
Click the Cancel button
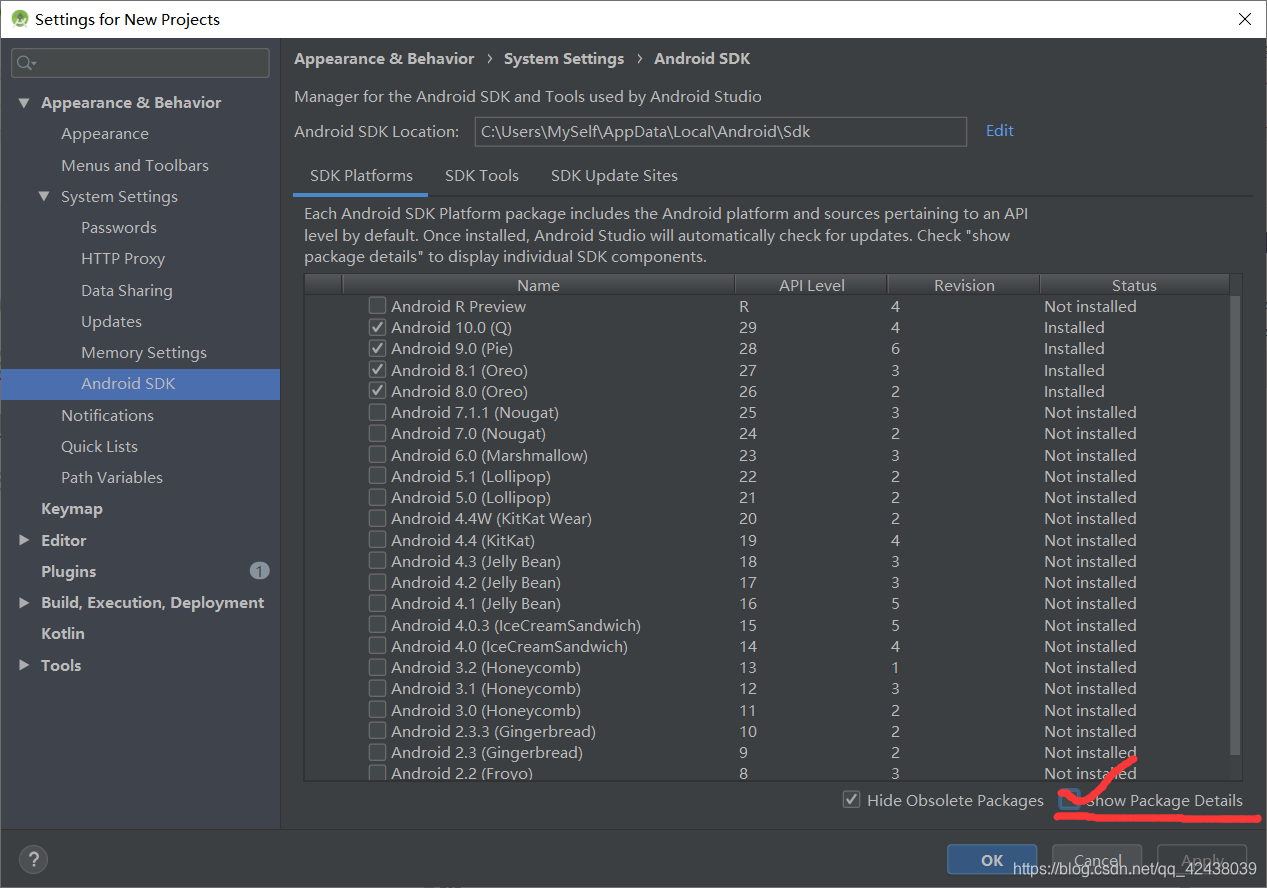(1097, 860)
